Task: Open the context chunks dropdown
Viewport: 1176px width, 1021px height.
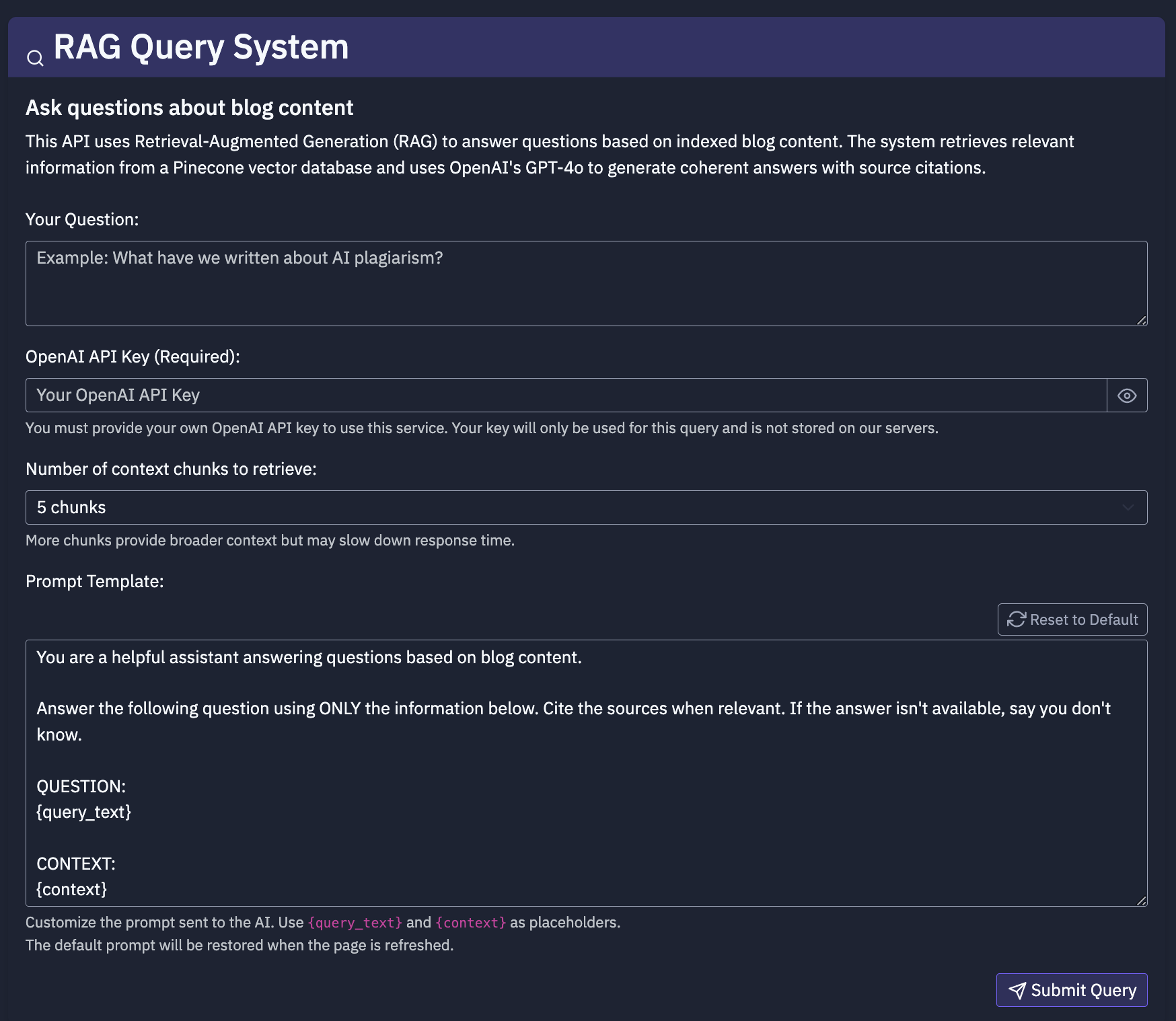Action: pos(586,507)
